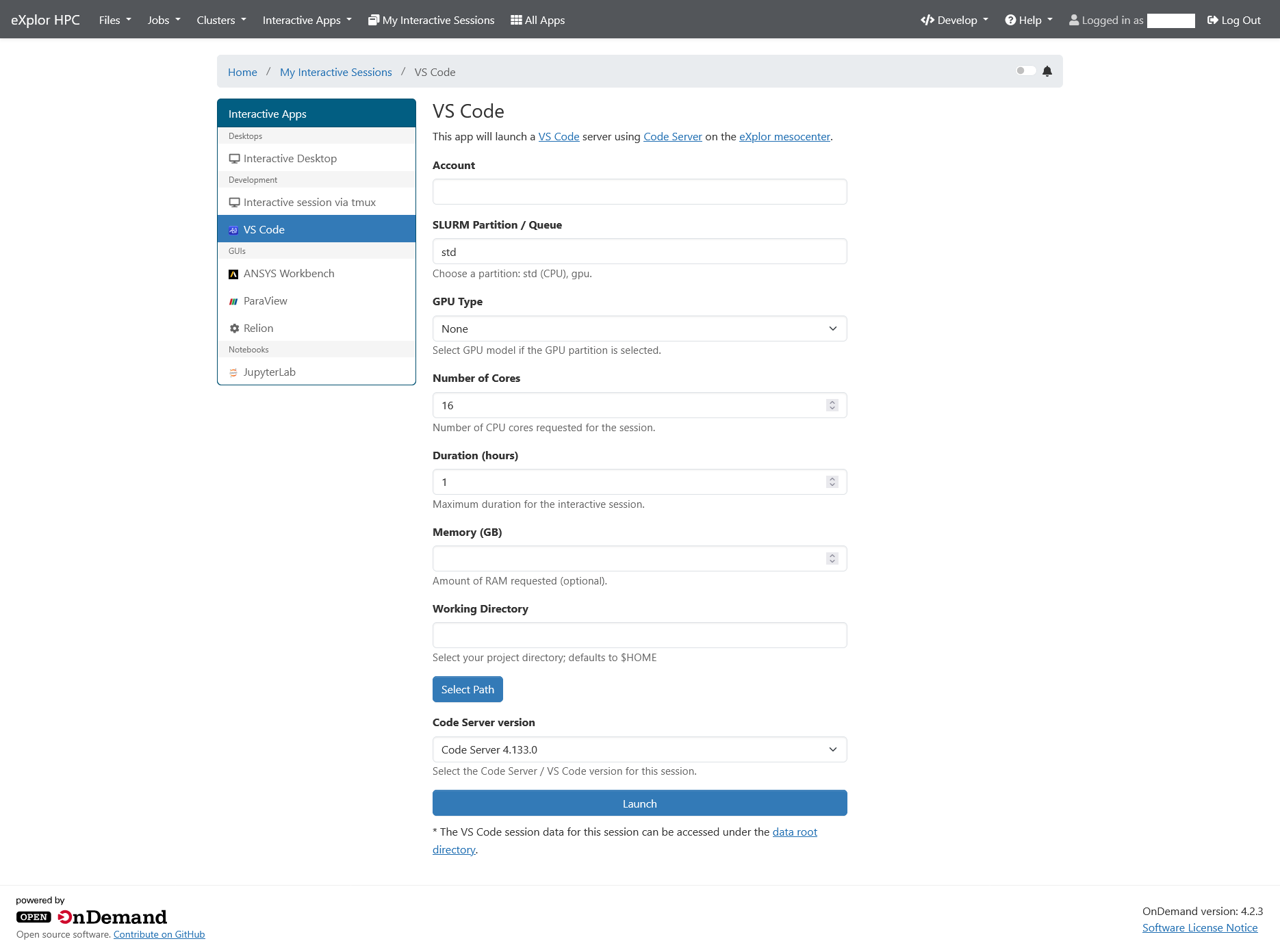Adjust the Duration hours stepper
Screen dimensions: 1280x952
coord(832,482)
